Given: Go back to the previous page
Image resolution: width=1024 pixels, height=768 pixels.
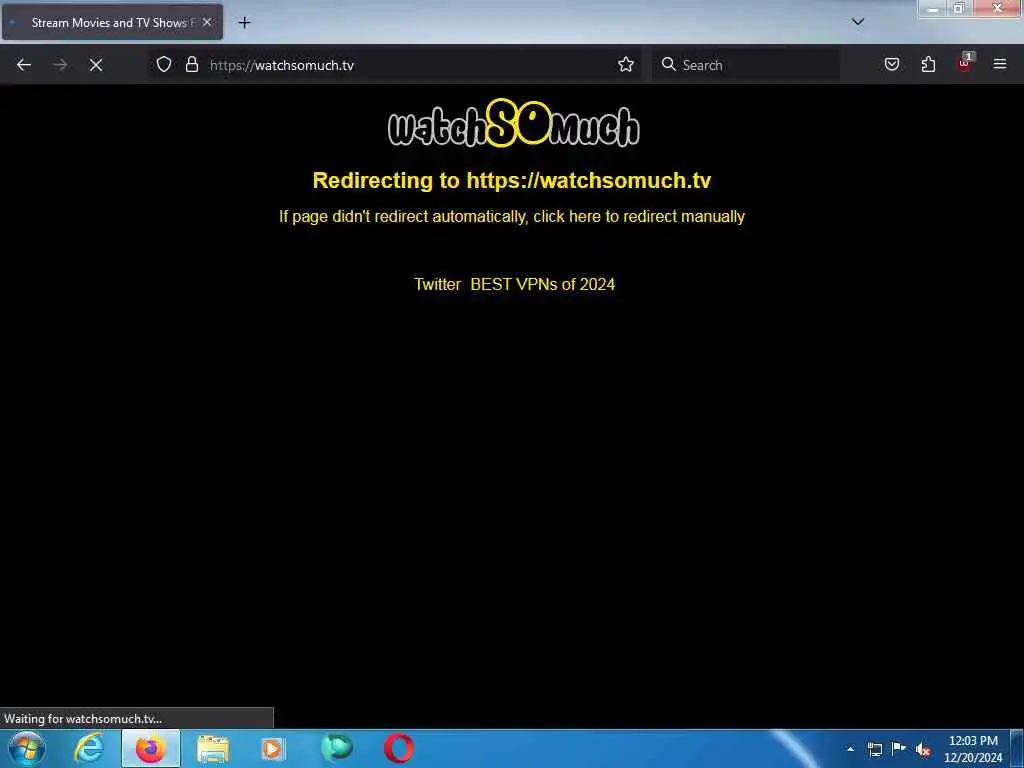Looking at the screenshot, I should 24,65.
